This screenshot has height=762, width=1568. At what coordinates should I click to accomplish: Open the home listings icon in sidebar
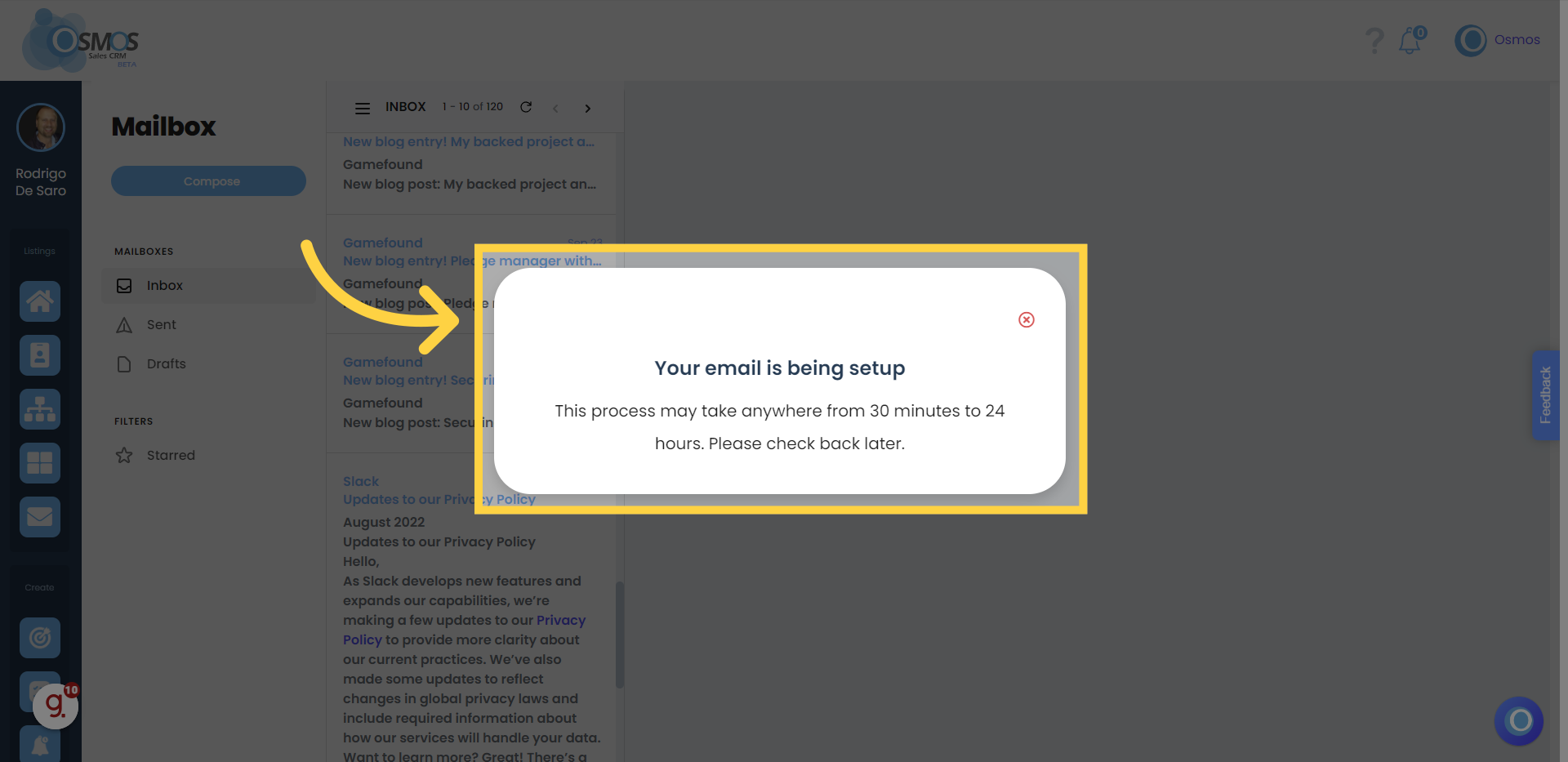(x=40, y=301)
